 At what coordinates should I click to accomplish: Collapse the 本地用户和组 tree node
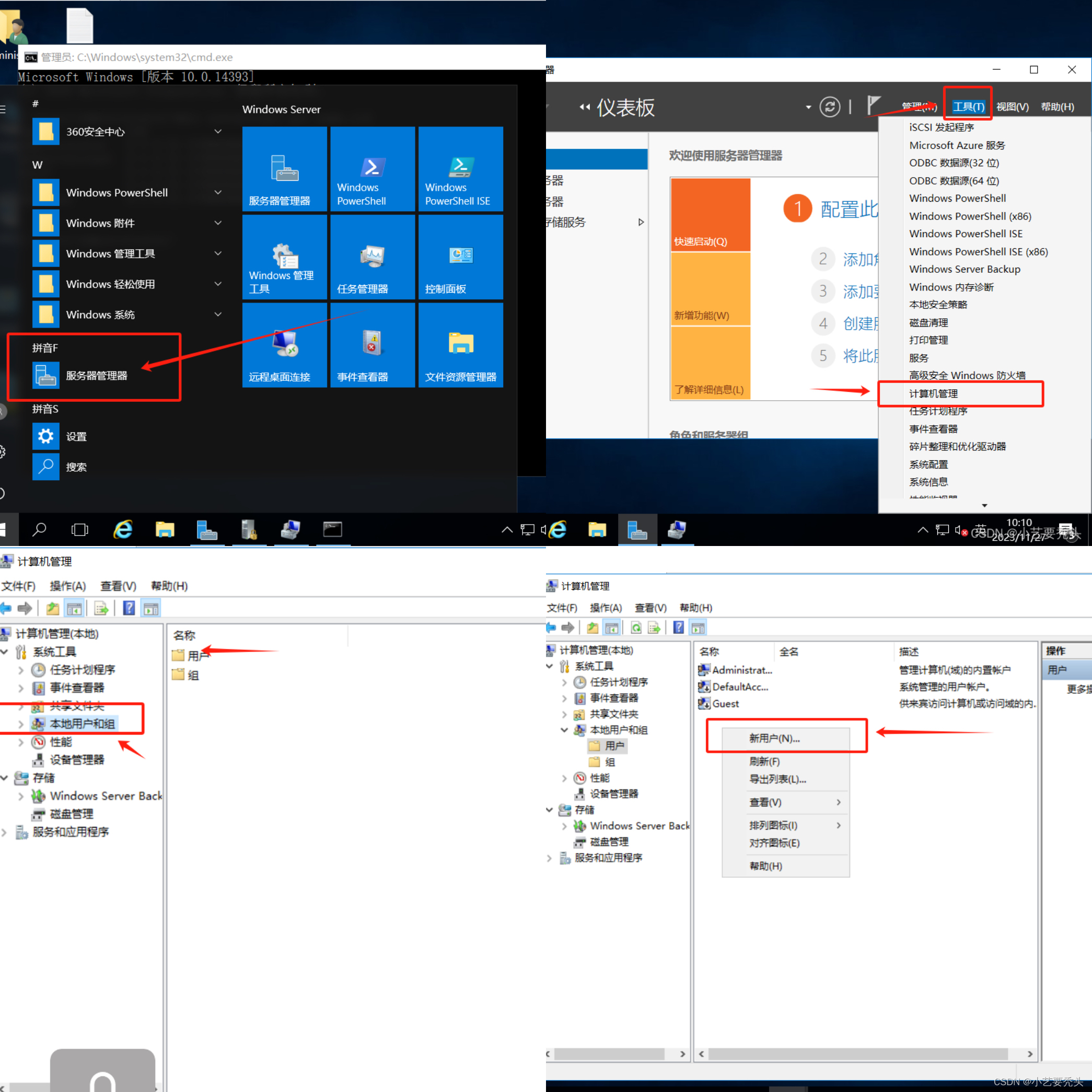coord(564,730)
